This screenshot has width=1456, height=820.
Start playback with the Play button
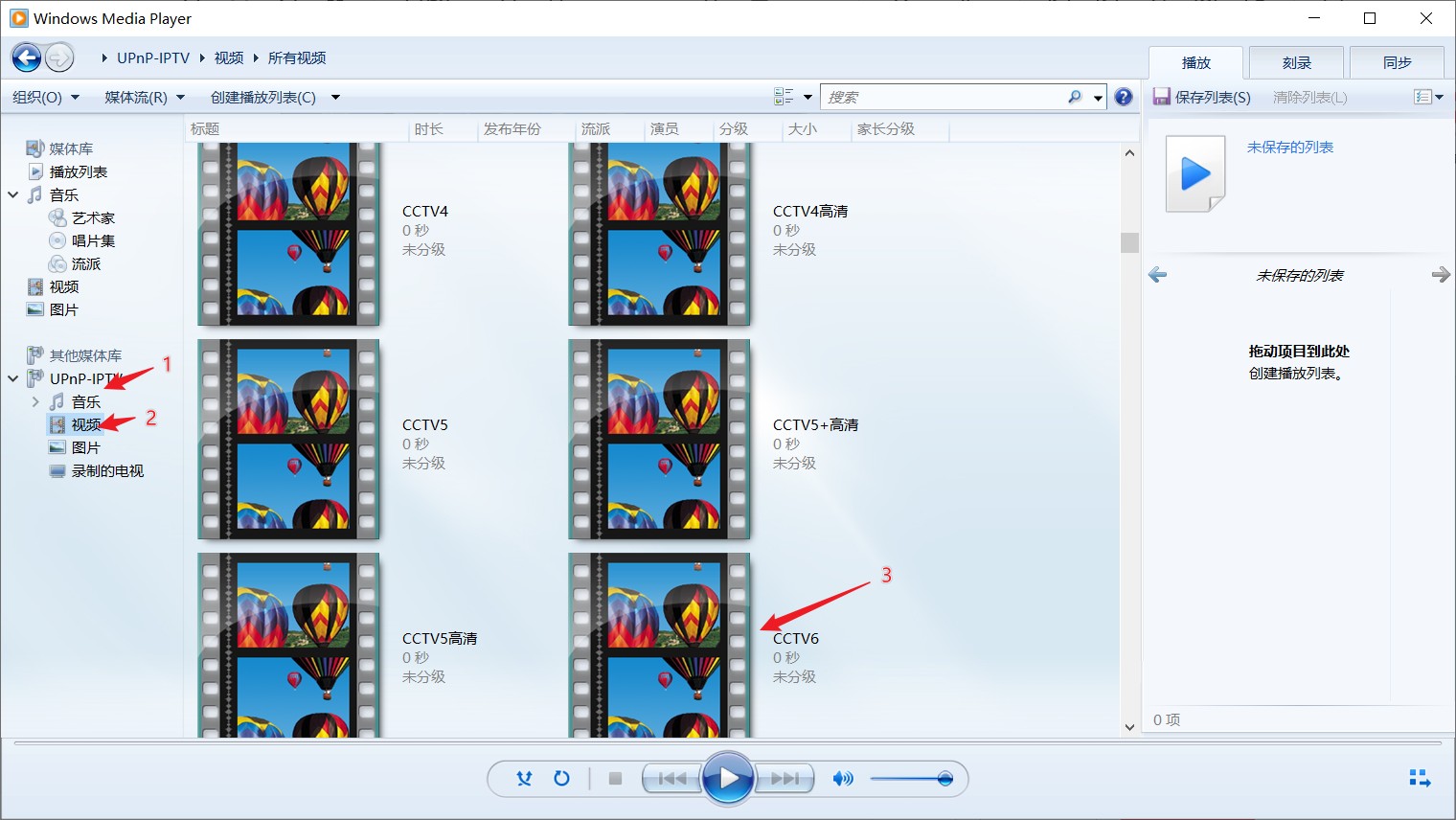tap(728, 778)
